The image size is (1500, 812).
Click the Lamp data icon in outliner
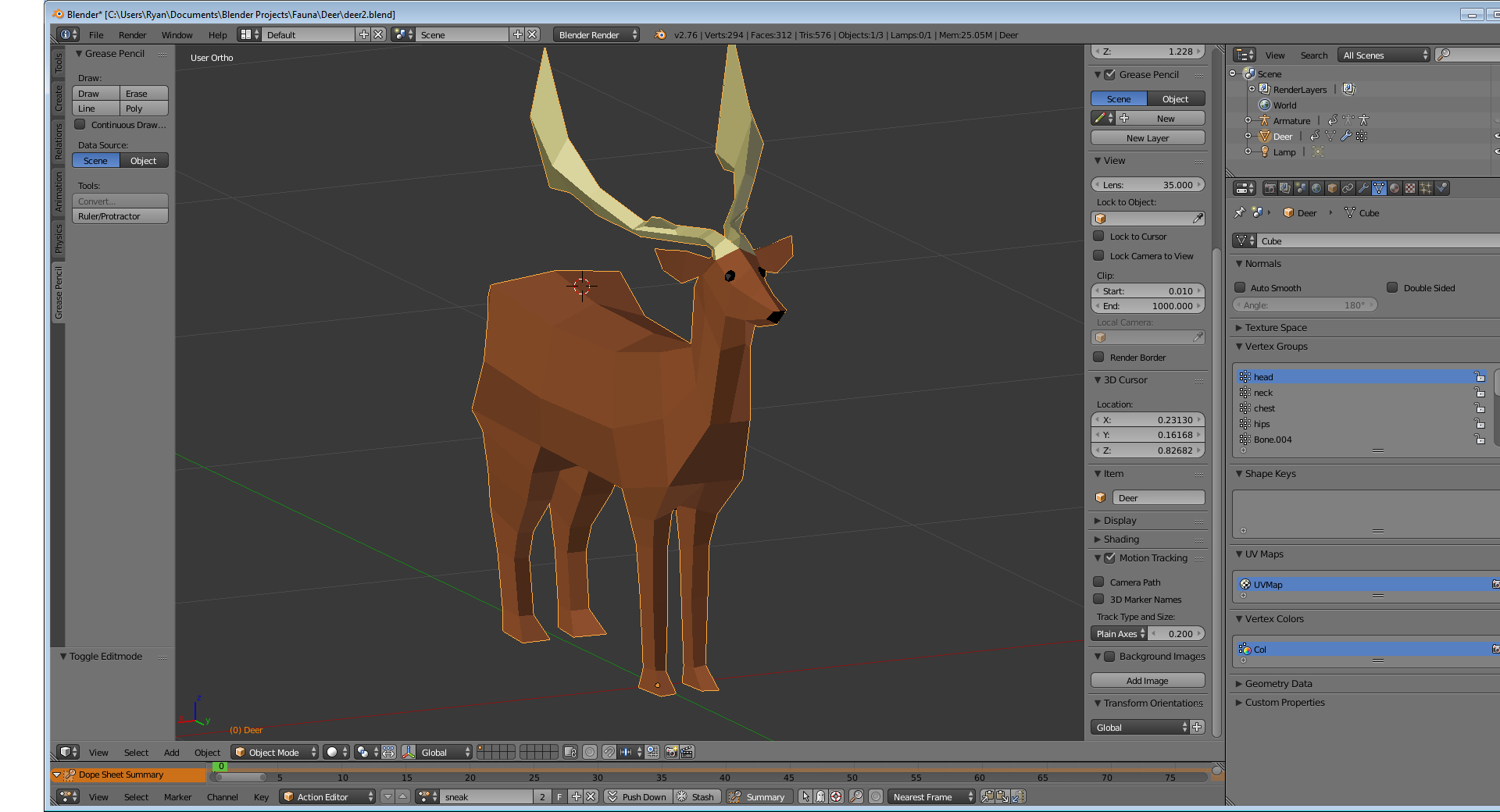1318,151
